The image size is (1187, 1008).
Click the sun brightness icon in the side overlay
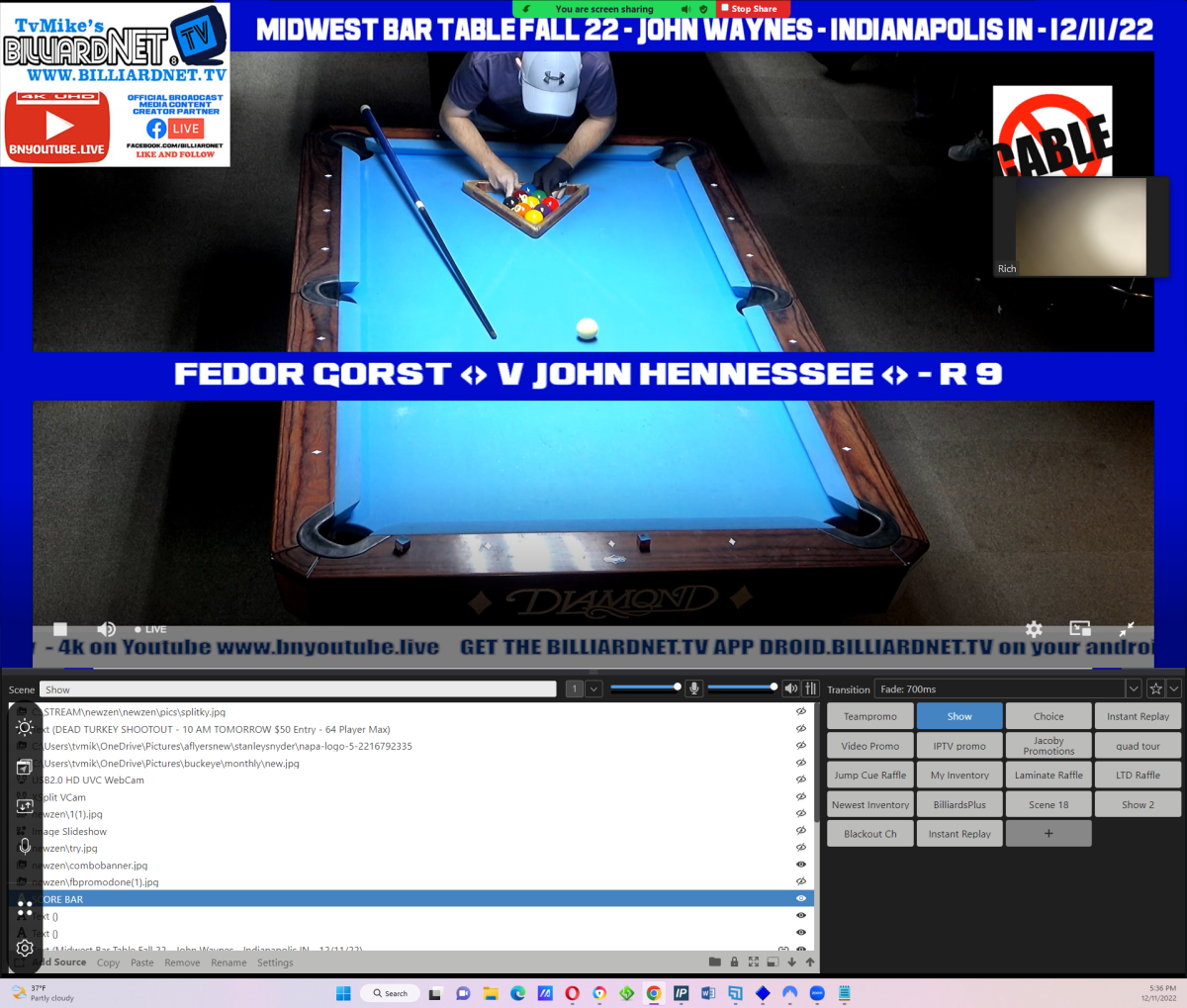pyautogui.click(x=25, y=727)
